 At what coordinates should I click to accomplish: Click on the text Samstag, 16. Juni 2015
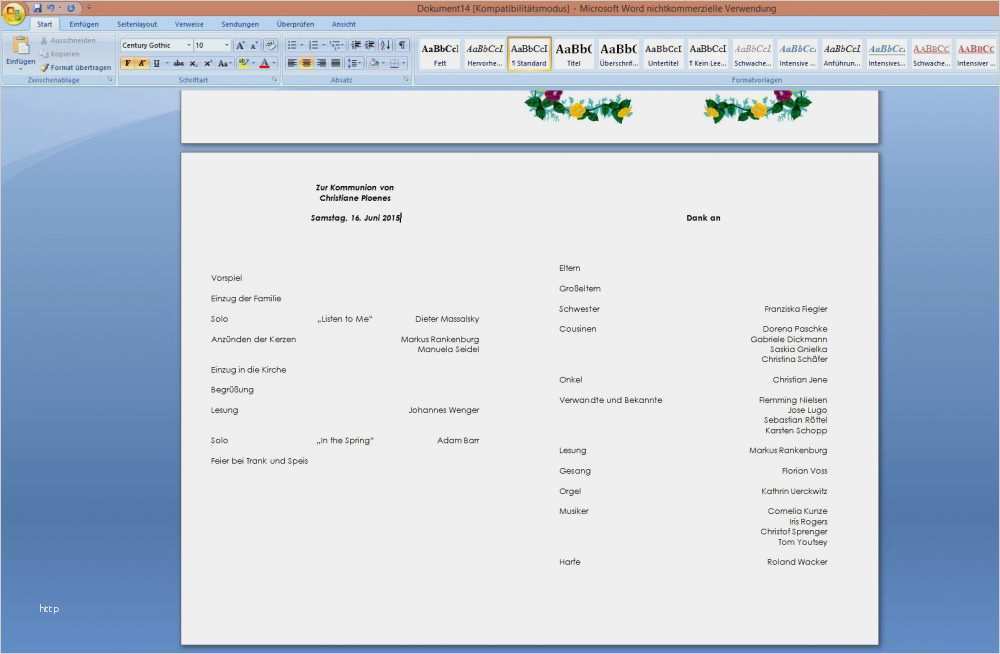click(x=355, y=218)
